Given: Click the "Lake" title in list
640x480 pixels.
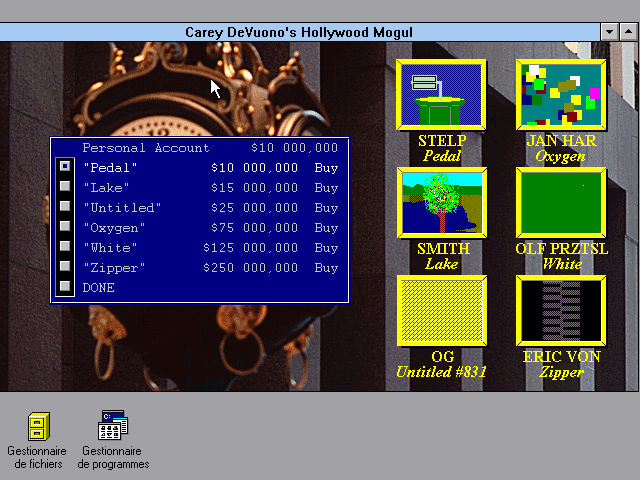Looking at the screenshot, I should click(106, 188).
